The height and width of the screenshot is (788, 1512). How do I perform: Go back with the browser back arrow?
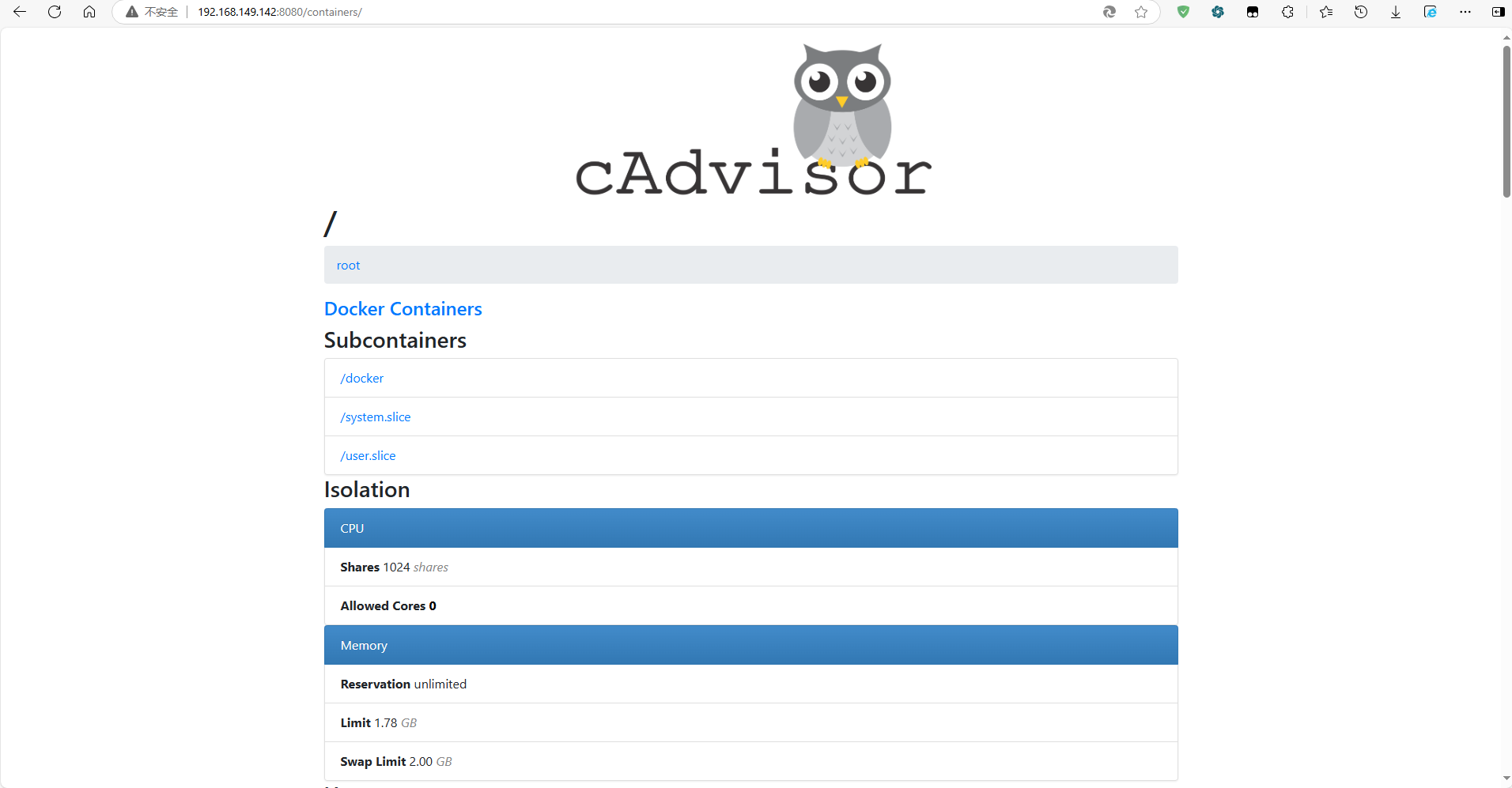tap(20, 12)
